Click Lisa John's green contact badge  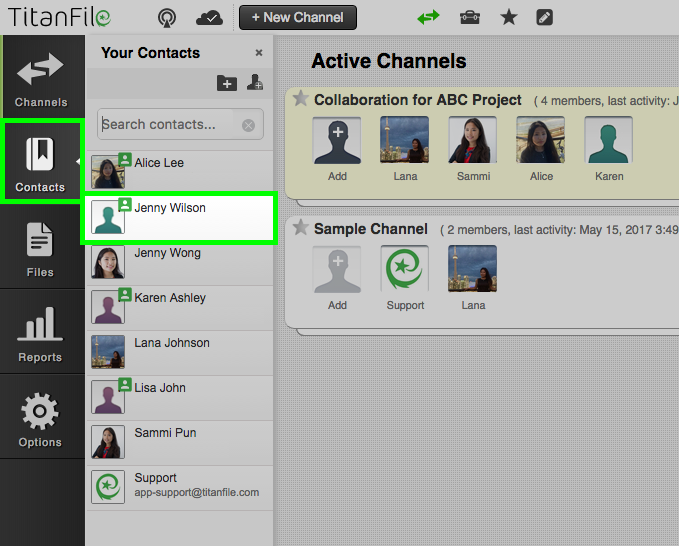[x=125, y=384]
